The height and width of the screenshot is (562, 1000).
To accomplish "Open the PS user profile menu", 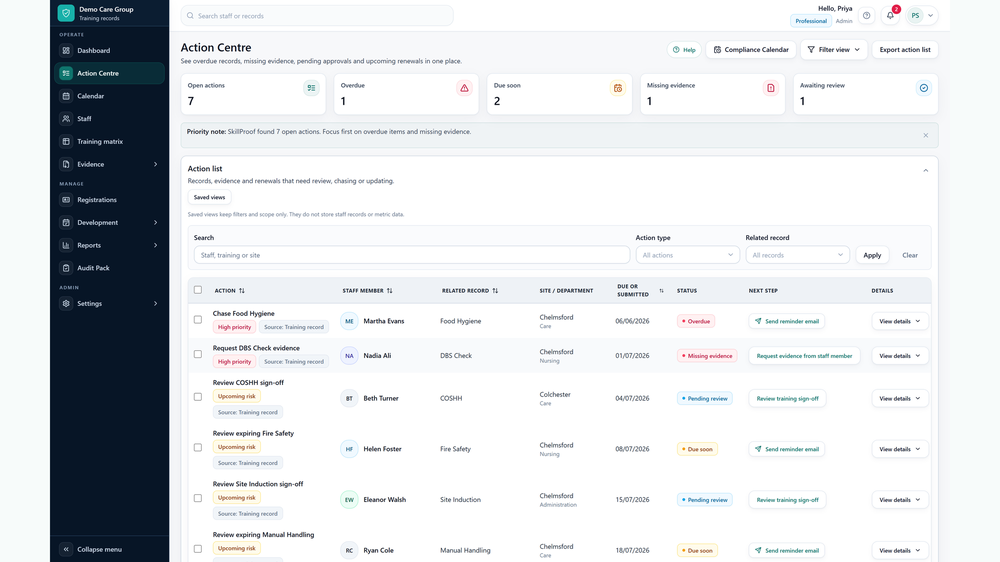I will [922, 16].
